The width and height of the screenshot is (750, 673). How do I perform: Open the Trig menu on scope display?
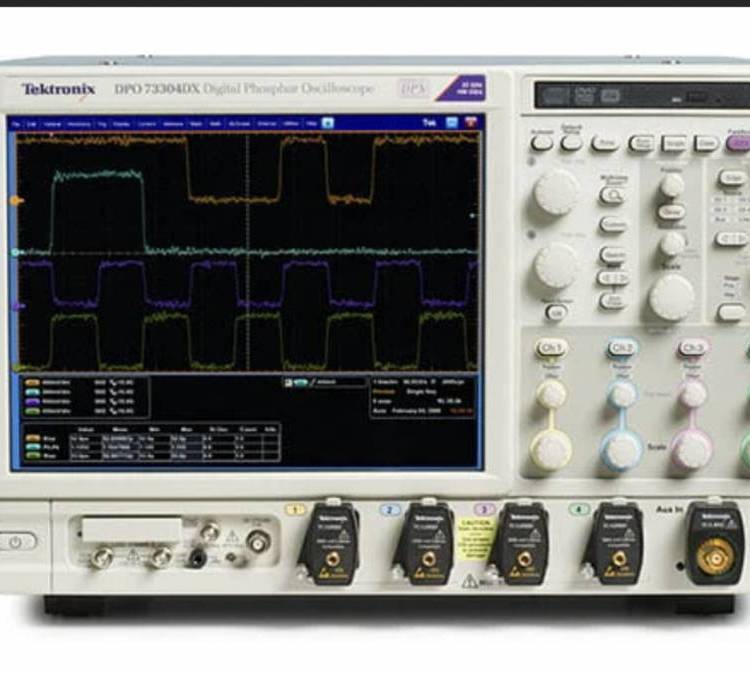[102, 124]
